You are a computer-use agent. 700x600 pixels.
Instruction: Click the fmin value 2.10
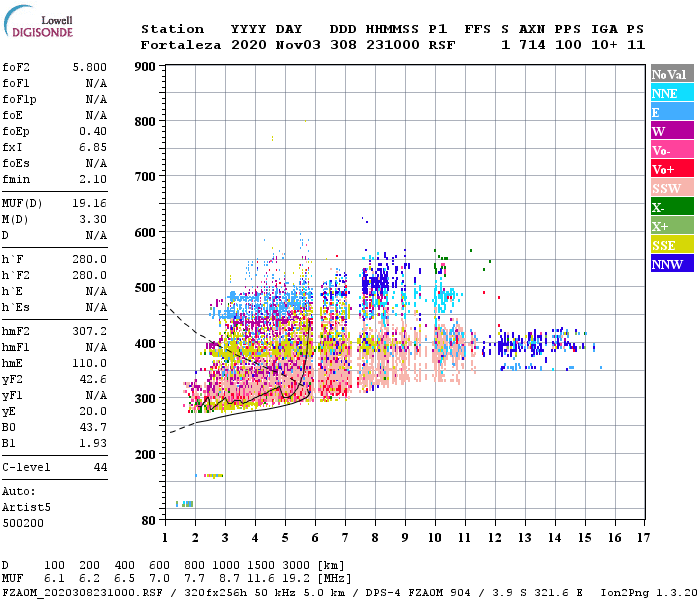[93, 179]
